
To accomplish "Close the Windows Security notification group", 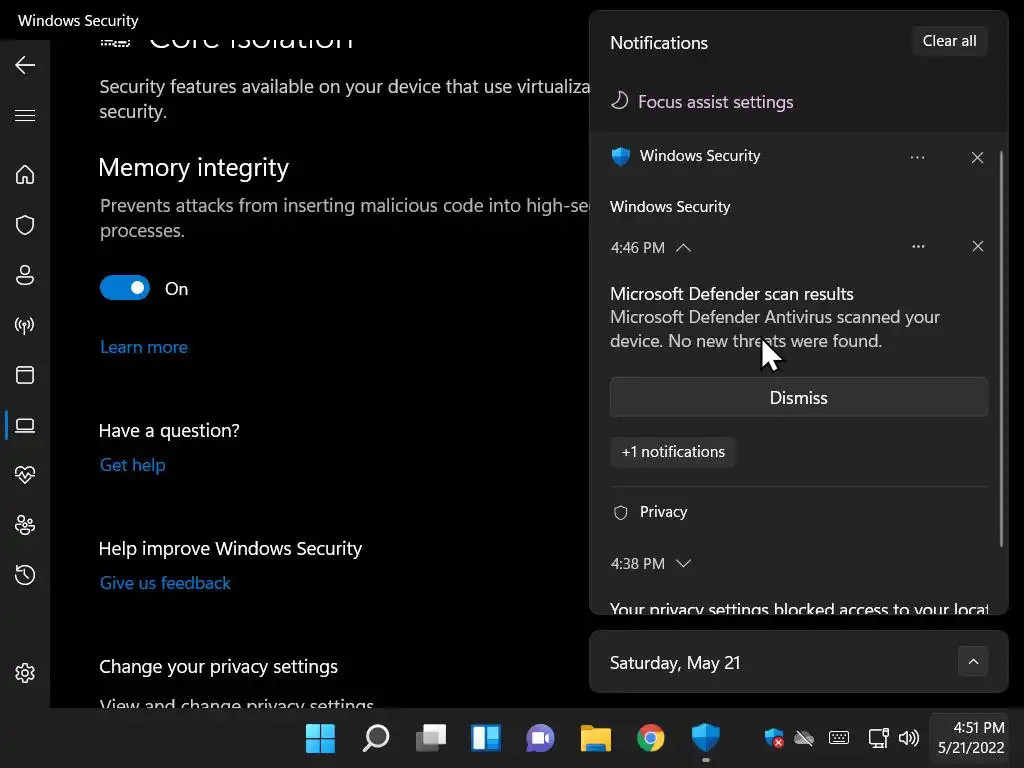I will click(x=977, y=157).
